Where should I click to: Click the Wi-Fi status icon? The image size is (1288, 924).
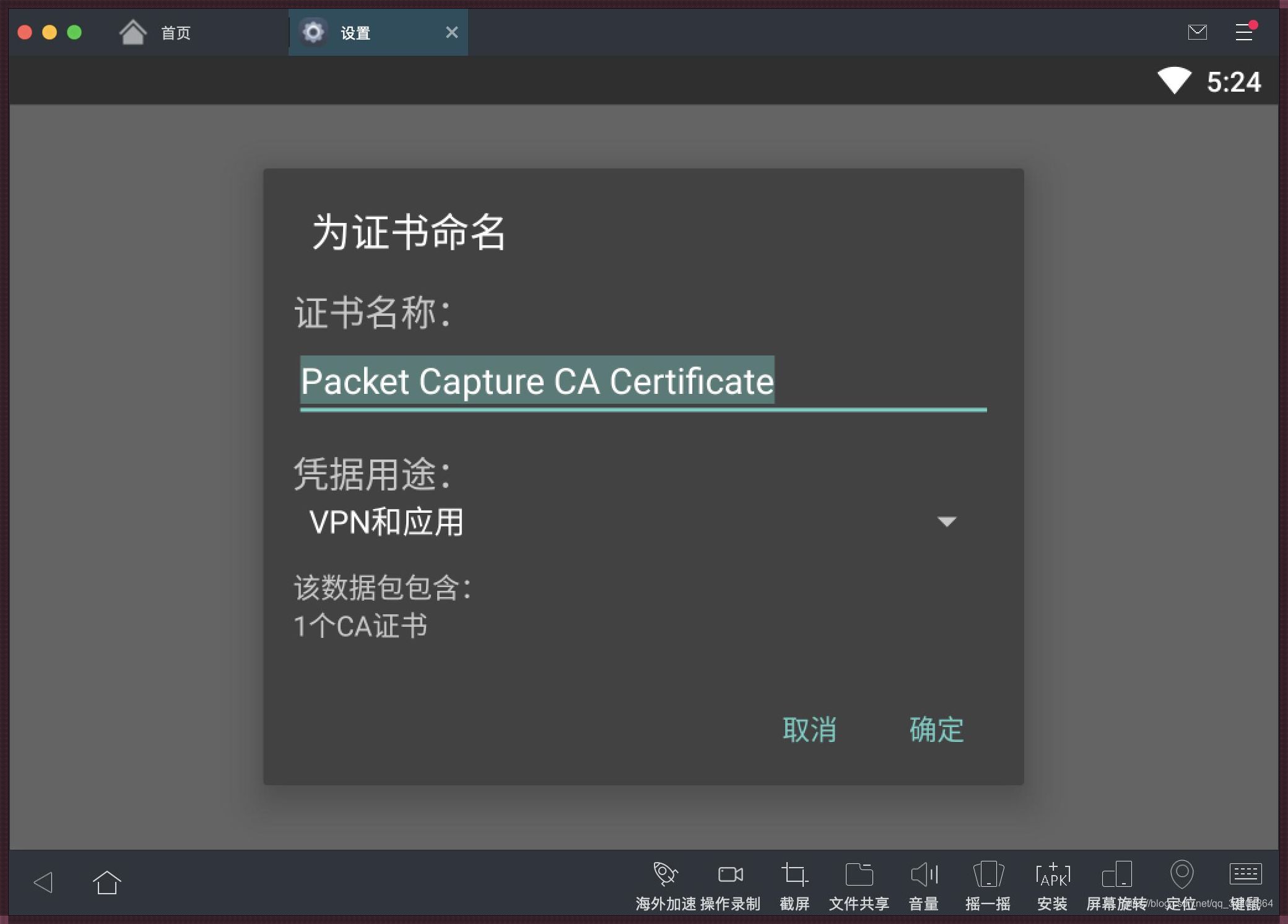coord(1174,81)
